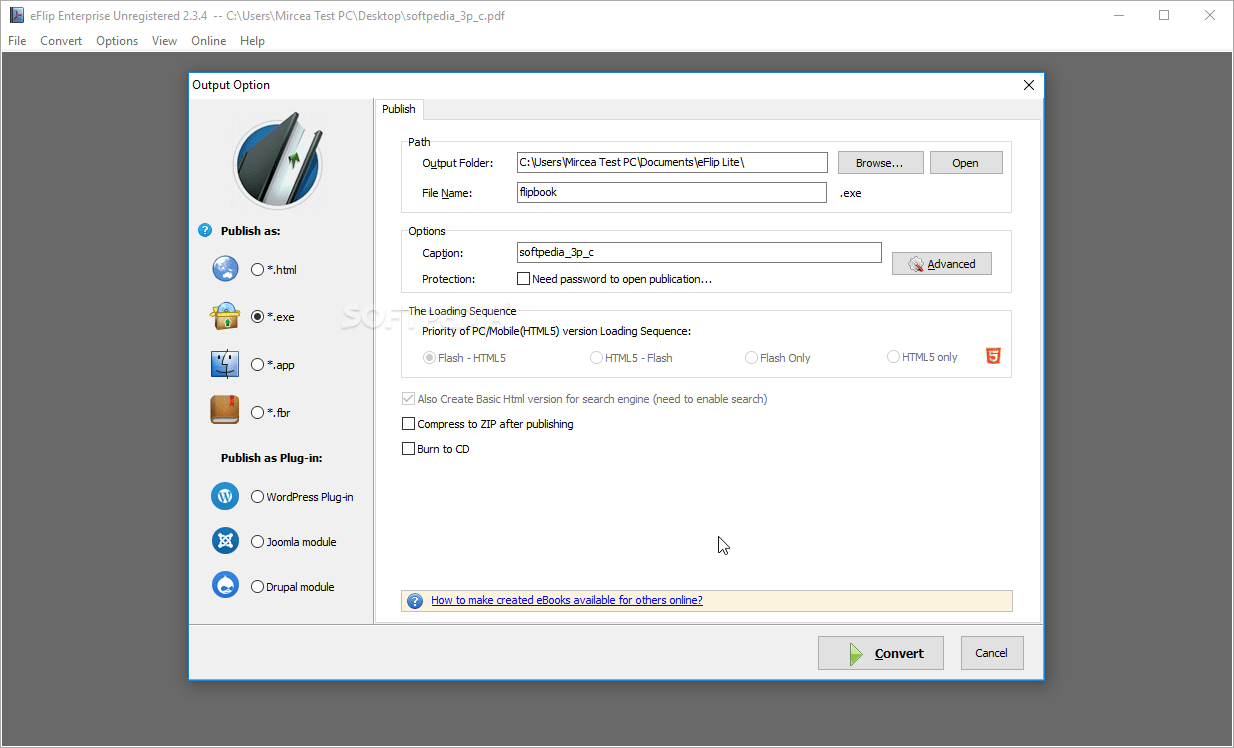
Task: Enable Burn to CD option
Action: tap(408, 449)
